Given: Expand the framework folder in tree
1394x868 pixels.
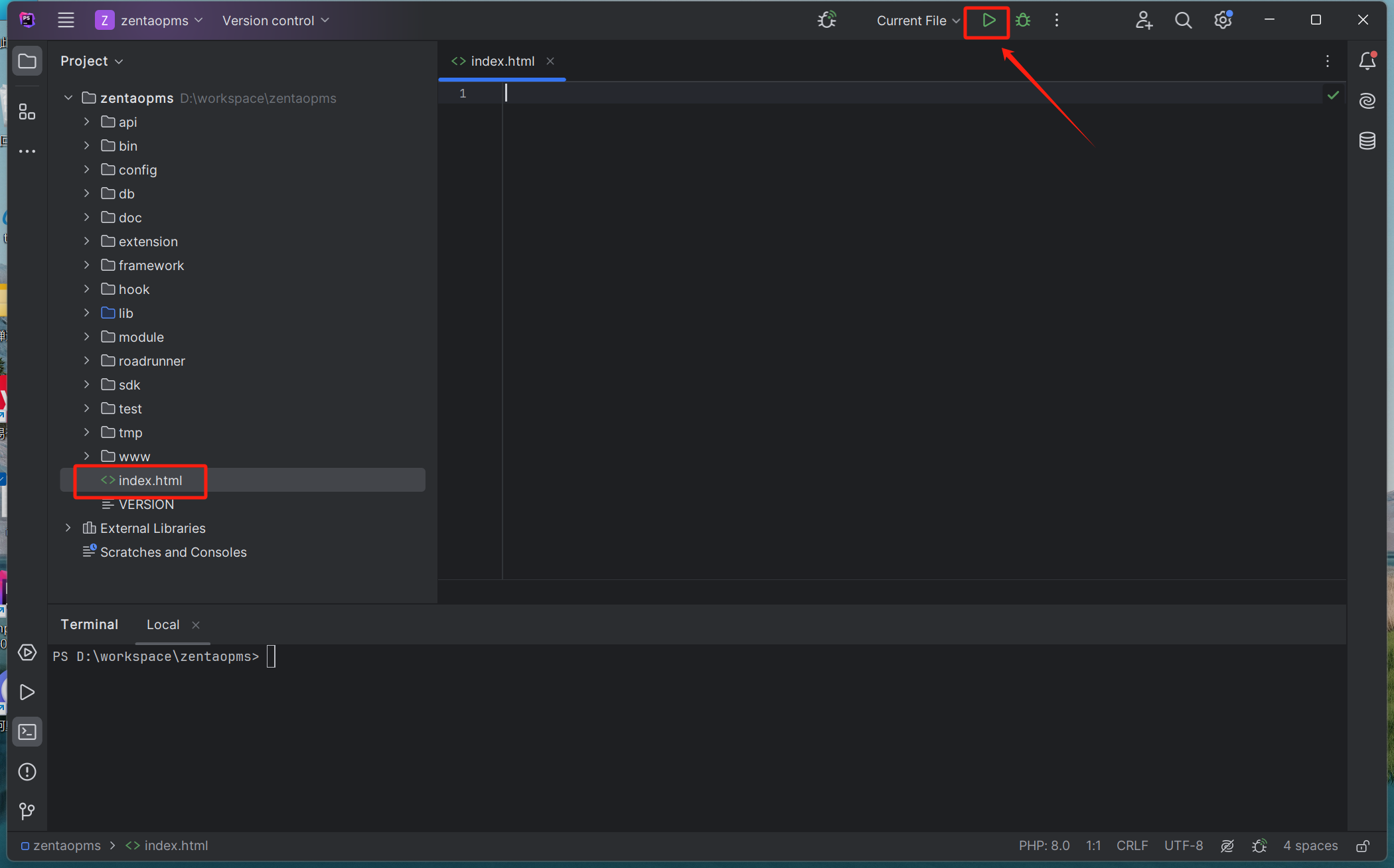Looking at the screenshot, I should [86, 265].
